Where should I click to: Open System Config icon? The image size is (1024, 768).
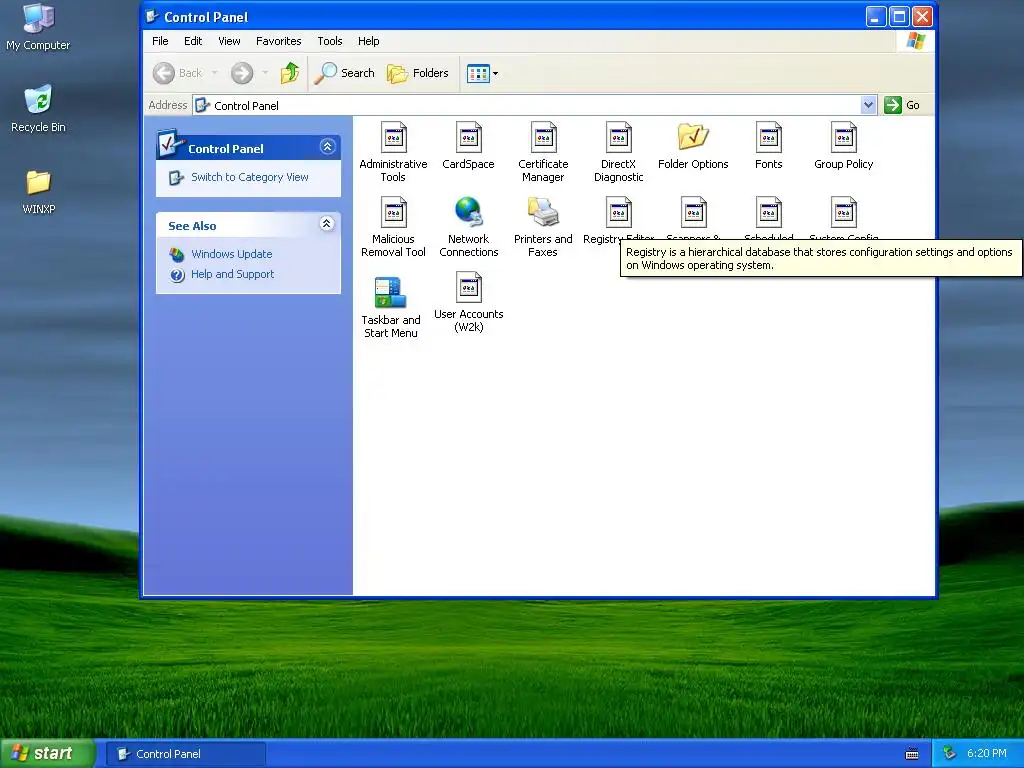(x=844, y=213)
